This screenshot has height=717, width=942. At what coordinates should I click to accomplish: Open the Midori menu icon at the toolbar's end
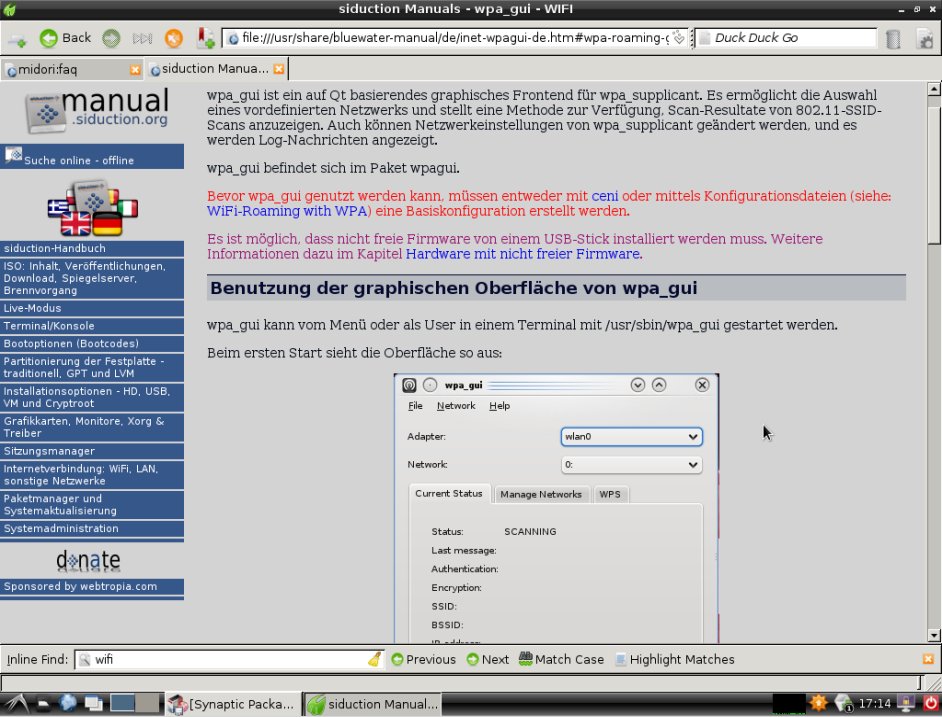click(x=926, y=39)
